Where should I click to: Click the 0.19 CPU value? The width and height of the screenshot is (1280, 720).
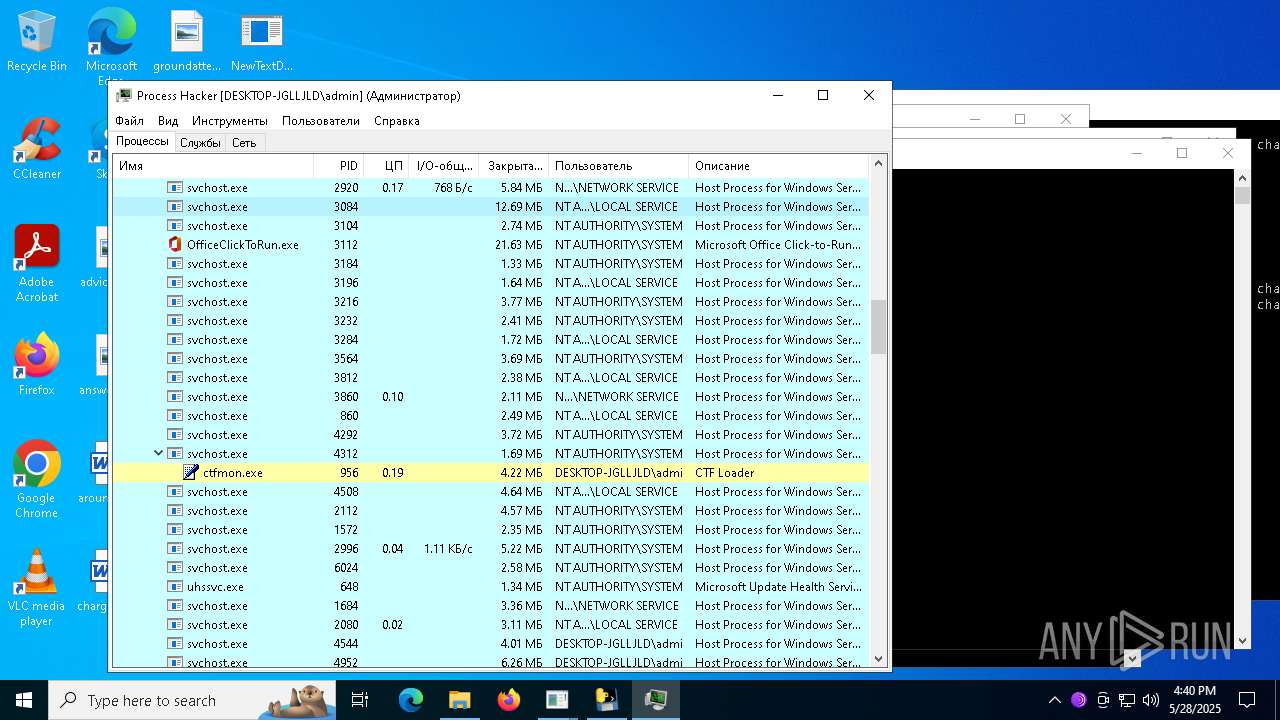(x=393, y=473)
